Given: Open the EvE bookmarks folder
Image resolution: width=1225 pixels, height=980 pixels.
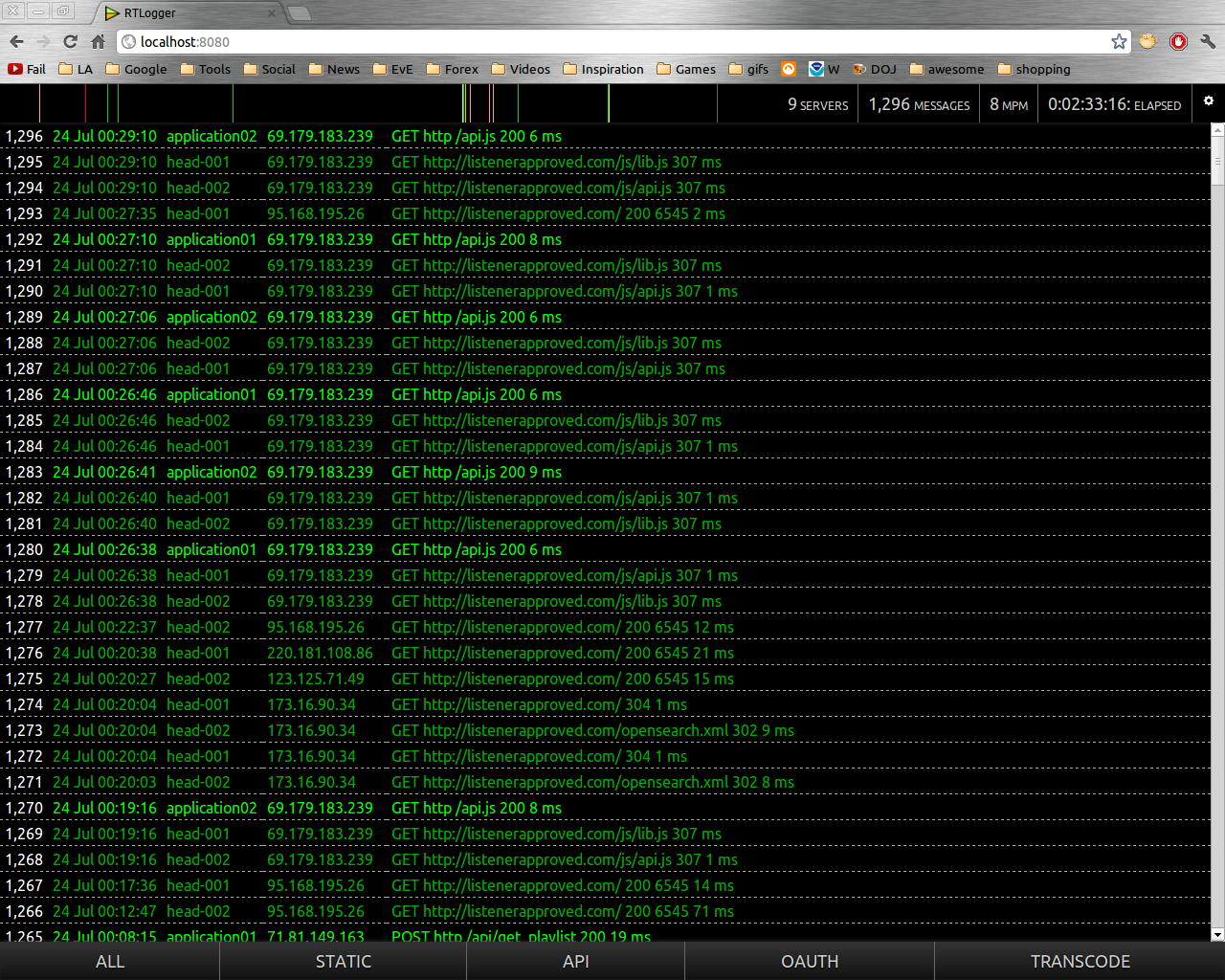Looking at the screenshot, I should coord(392,69).
